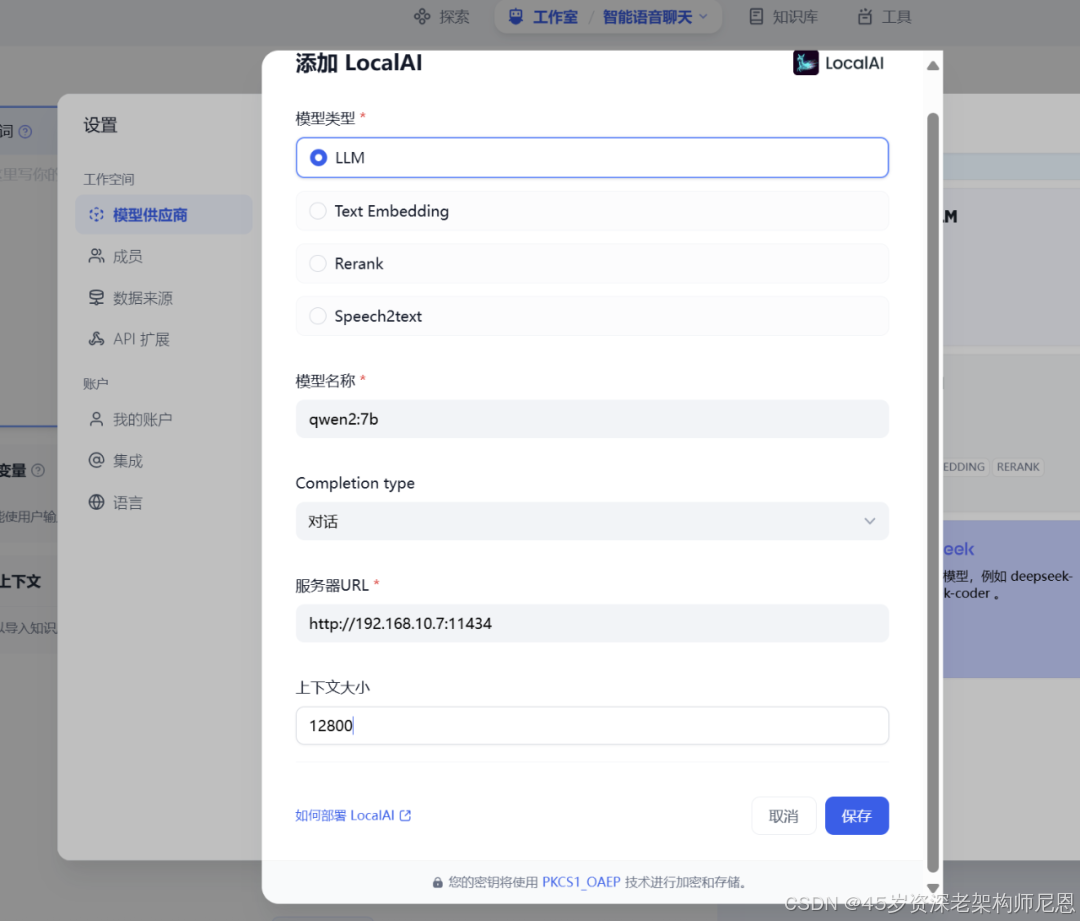
Task: Click the dialog vertical scrollbar thumb
Action: coord(933,493)
